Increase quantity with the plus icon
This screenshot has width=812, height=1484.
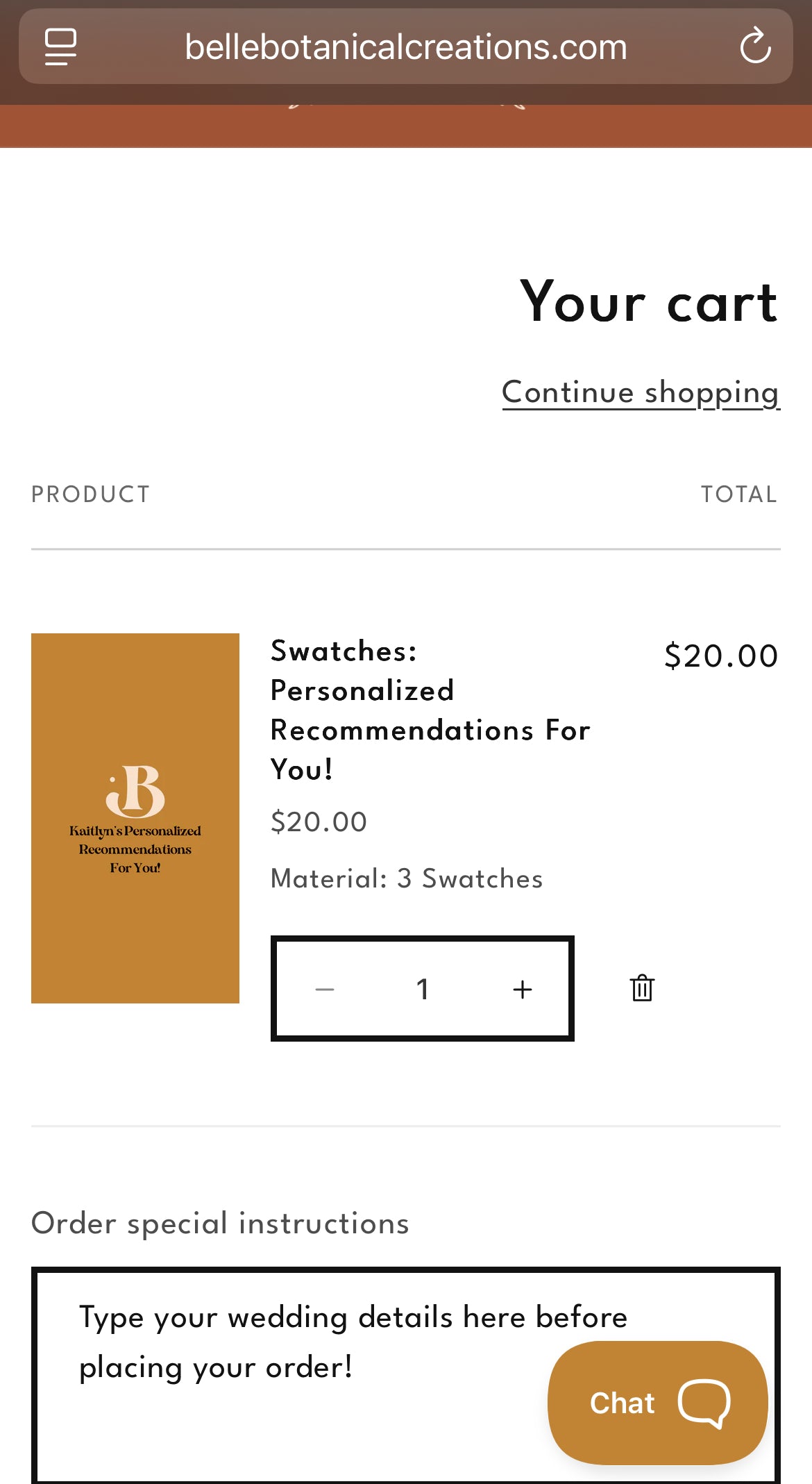pyautogui.click(x=522, y=989)
